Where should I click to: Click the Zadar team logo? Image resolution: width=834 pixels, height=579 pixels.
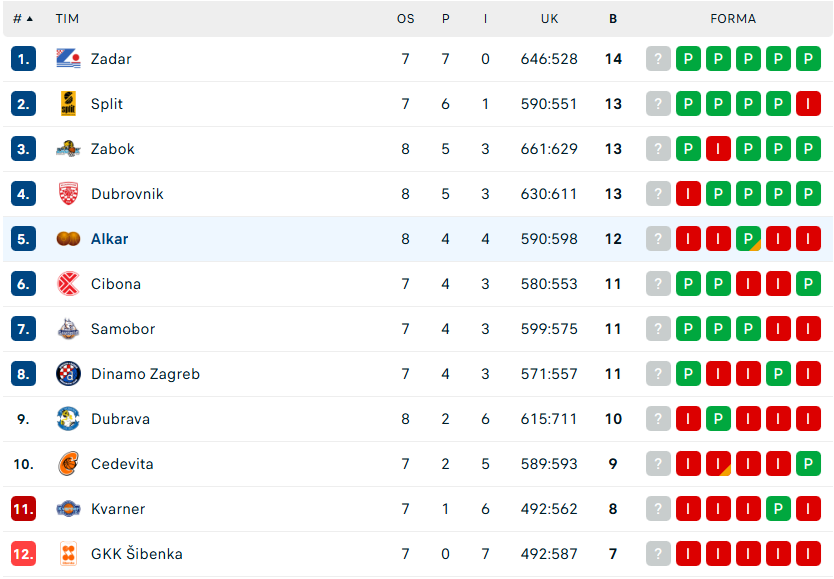tap(68, 59)
